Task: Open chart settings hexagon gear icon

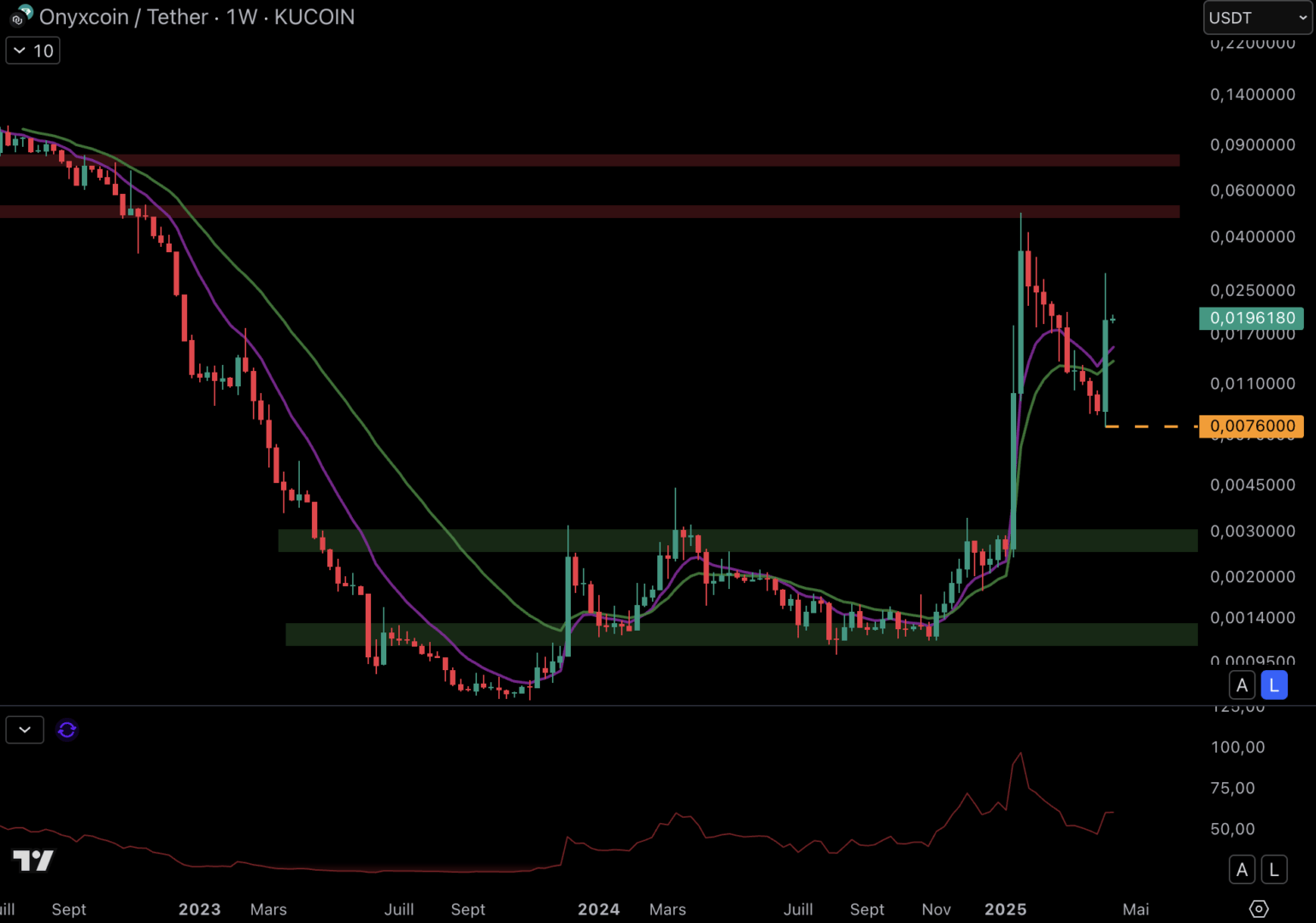Action: pos(1258,908)
